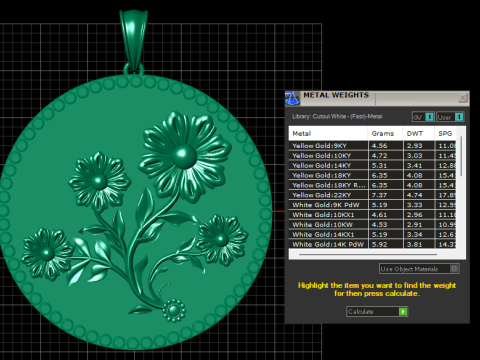Toggle the GV library button

[423, 117]
